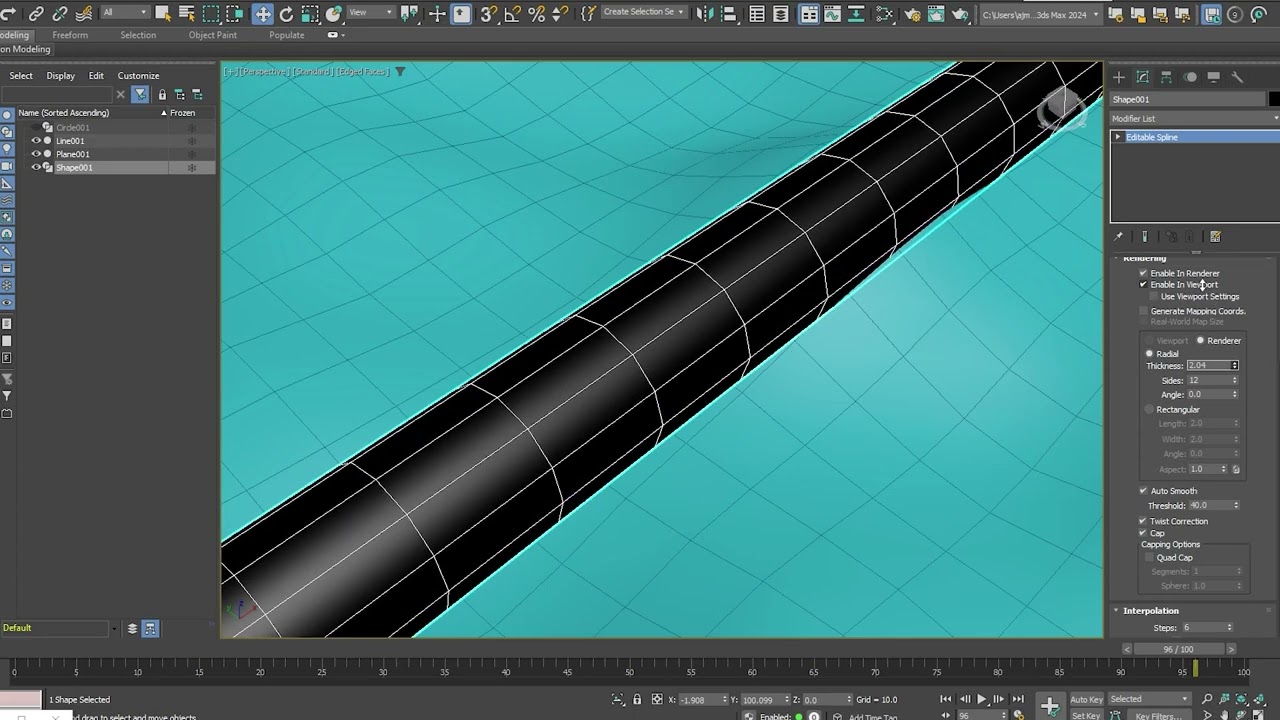Click the time slider 96 / 100 handle
Image resolution: width=1280 pixels, height=720 pixels.
pyautogui.click(x=1178, y=649)
